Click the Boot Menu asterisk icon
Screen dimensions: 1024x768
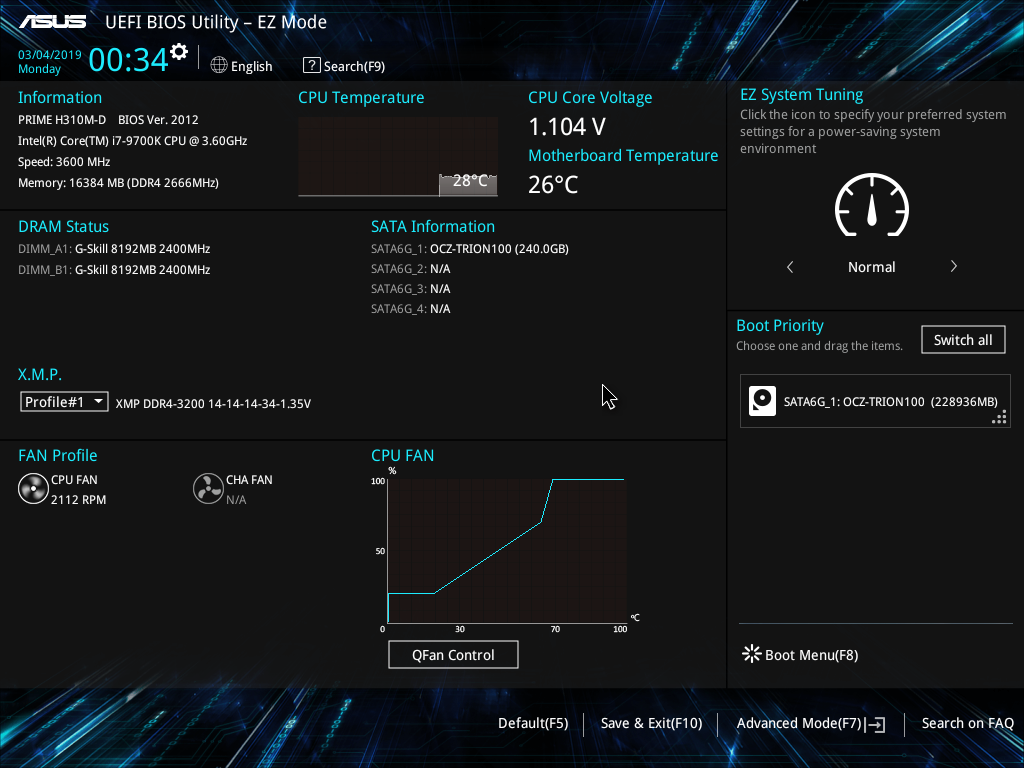click(x=752, y=654)
